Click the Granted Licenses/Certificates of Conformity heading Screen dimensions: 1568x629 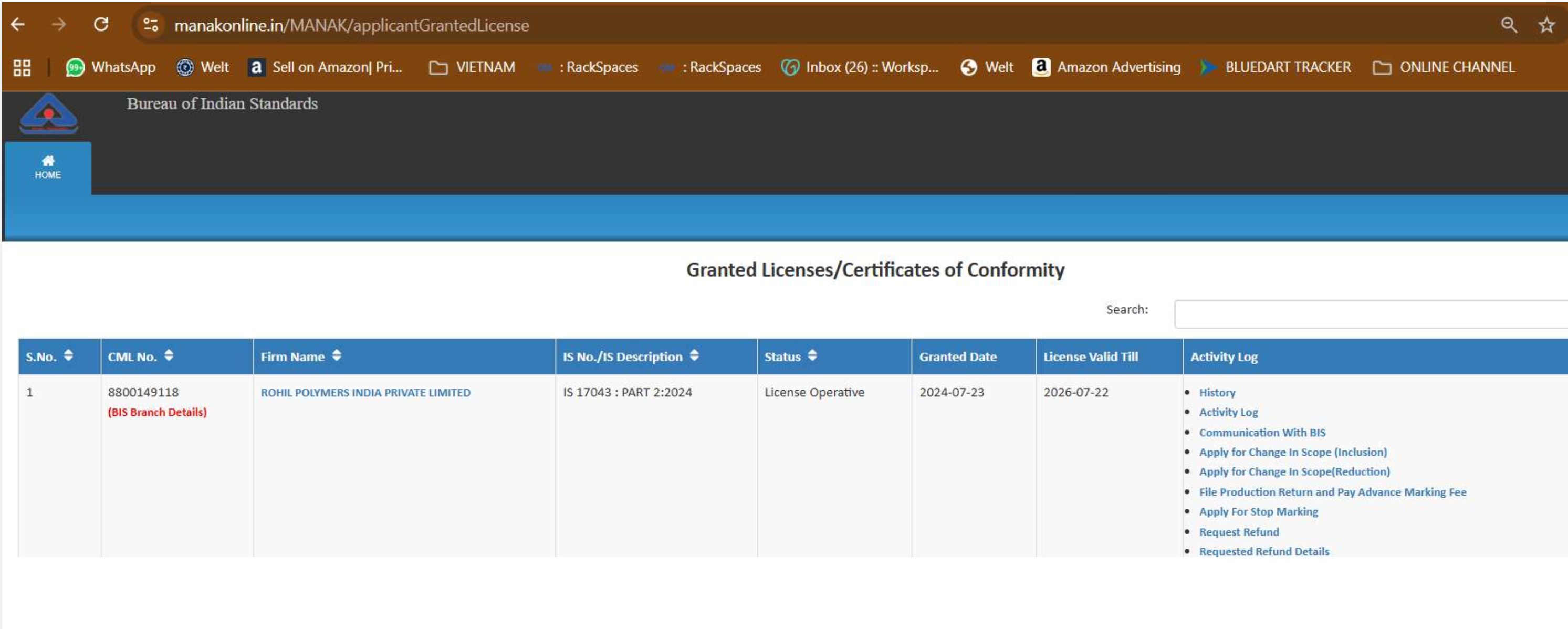pyautogui.click(x=875, y=269)
